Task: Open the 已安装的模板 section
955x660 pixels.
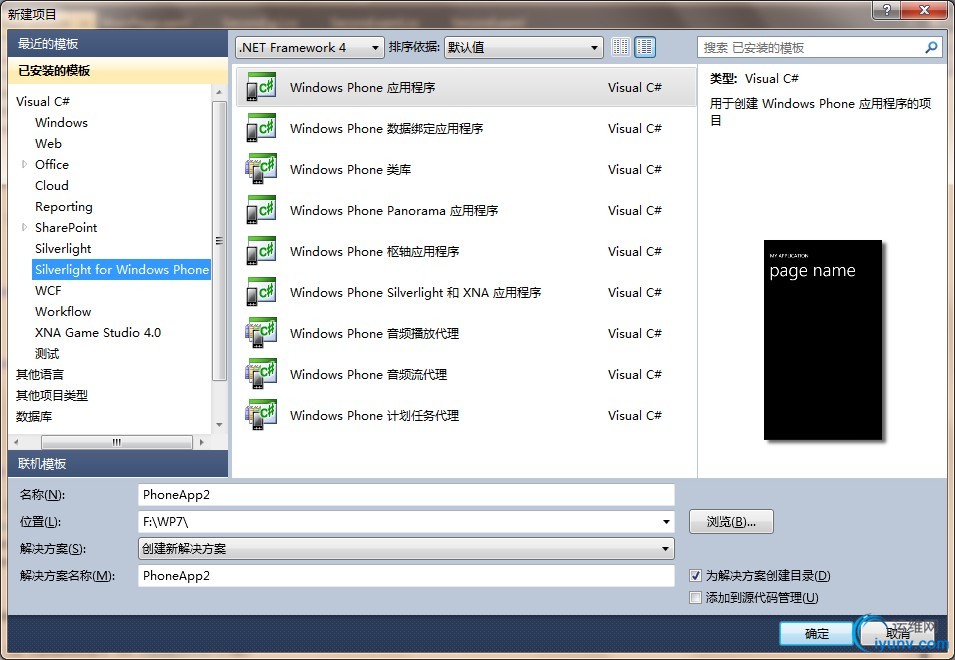Action: click(118, 71)
